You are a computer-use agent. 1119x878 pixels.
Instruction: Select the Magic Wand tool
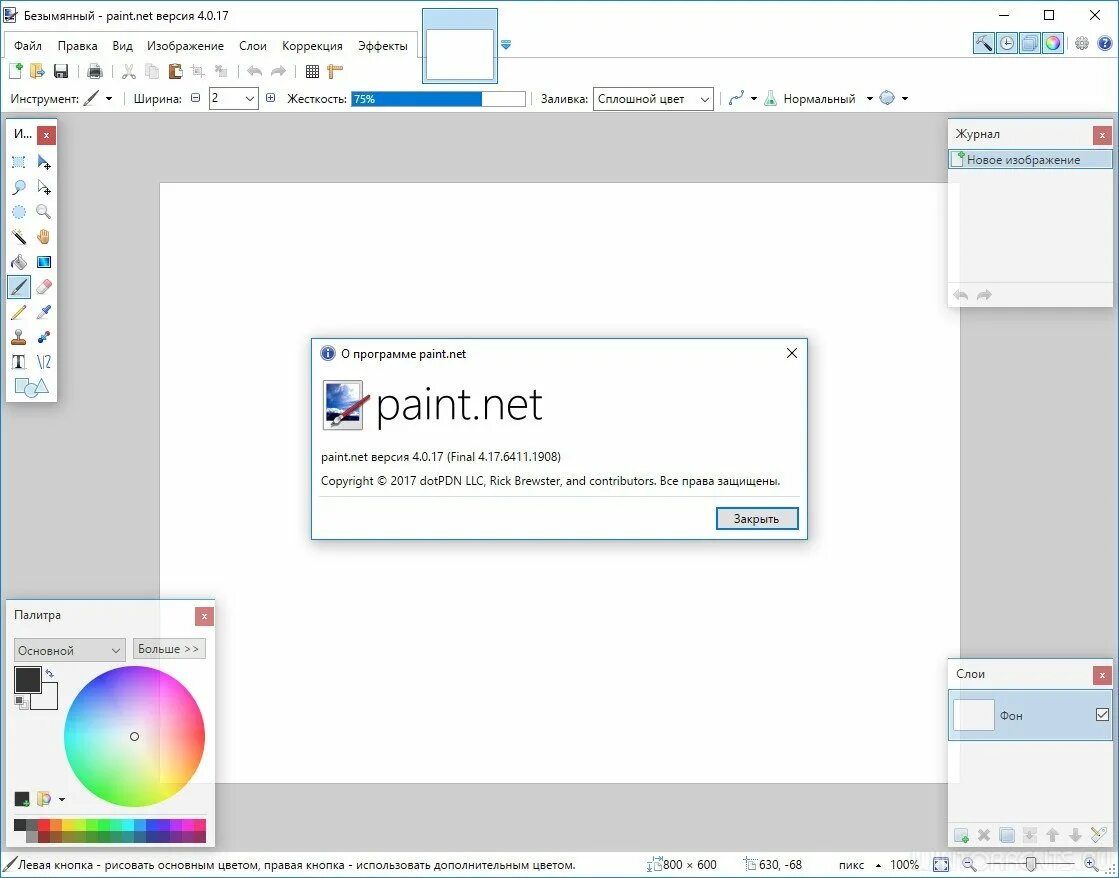pos(19,237)
